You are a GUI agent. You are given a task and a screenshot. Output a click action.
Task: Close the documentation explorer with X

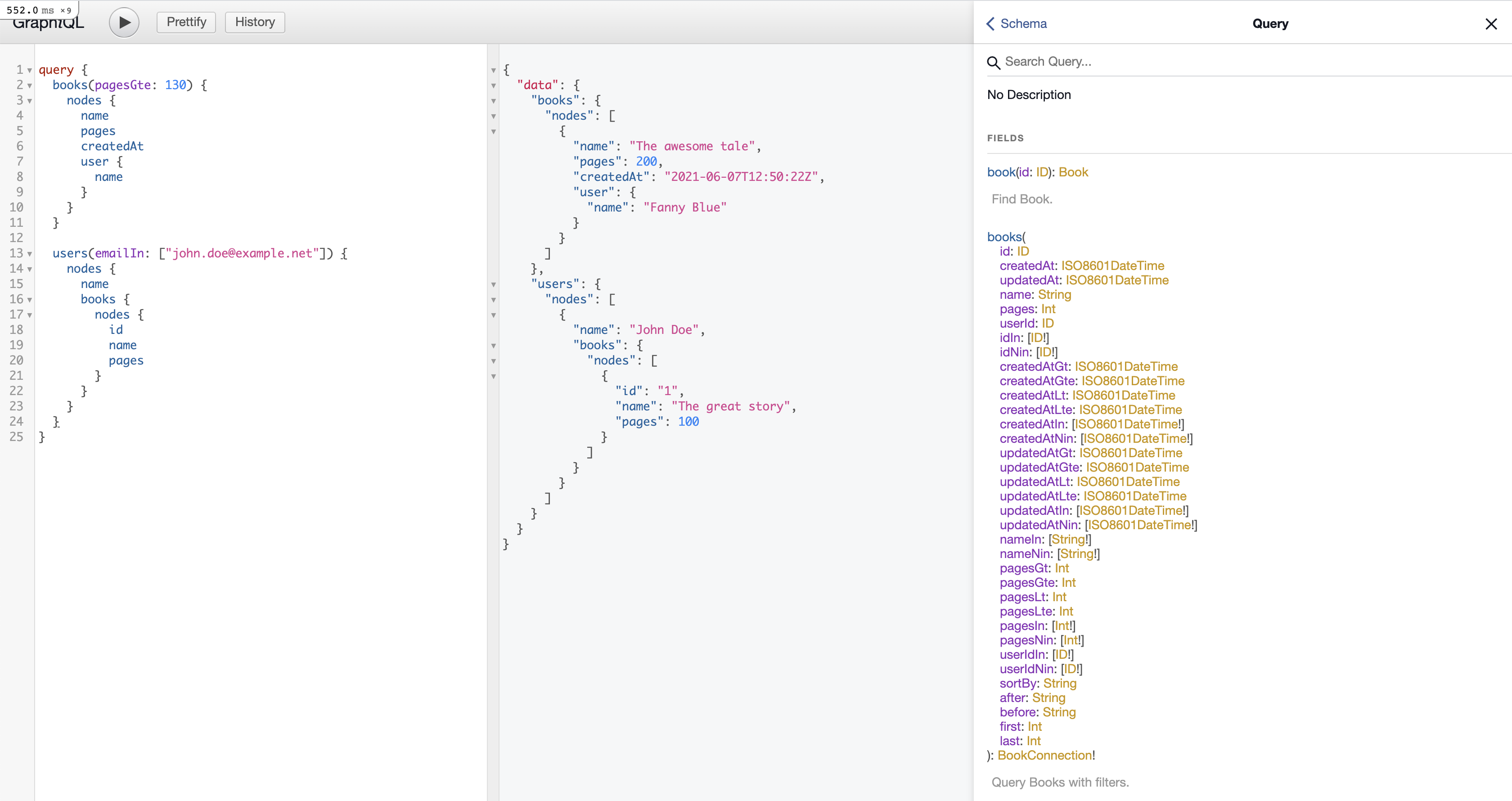[1491, 23]
